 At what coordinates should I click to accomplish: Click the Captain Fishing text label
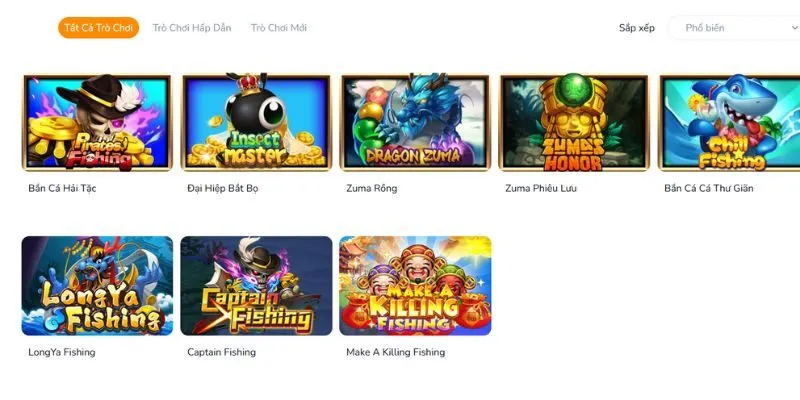coord(221,352)
